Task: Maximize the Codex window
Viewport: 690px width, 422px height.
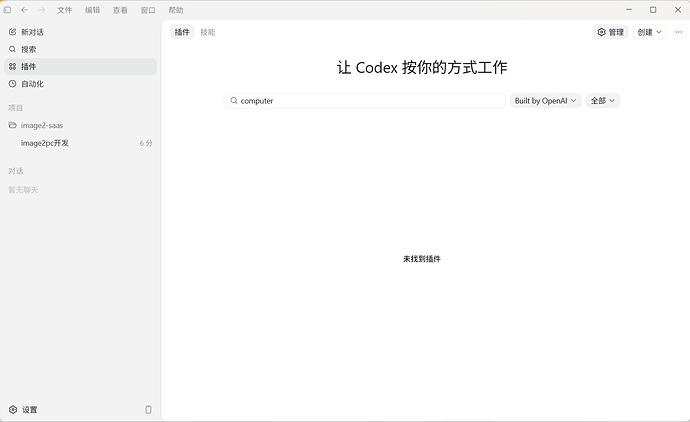Action: pos(653,10)
